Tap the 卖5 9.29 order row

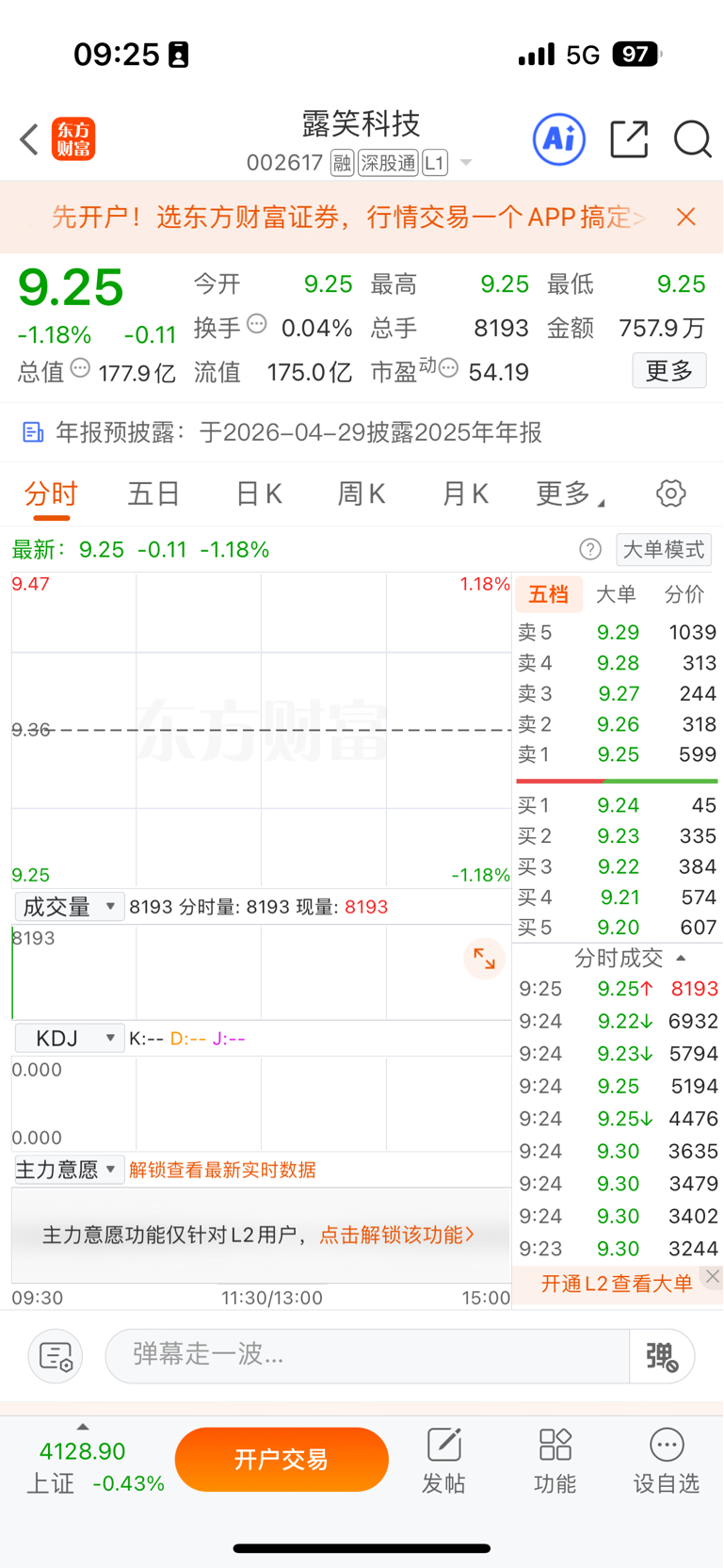[x=618, y=632]
